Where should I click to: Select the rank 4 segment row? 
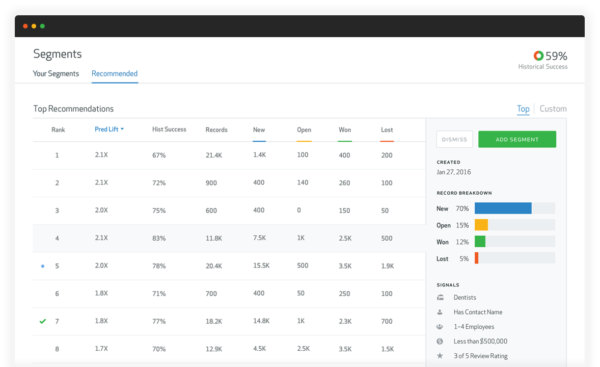click(x=229, y=238)
